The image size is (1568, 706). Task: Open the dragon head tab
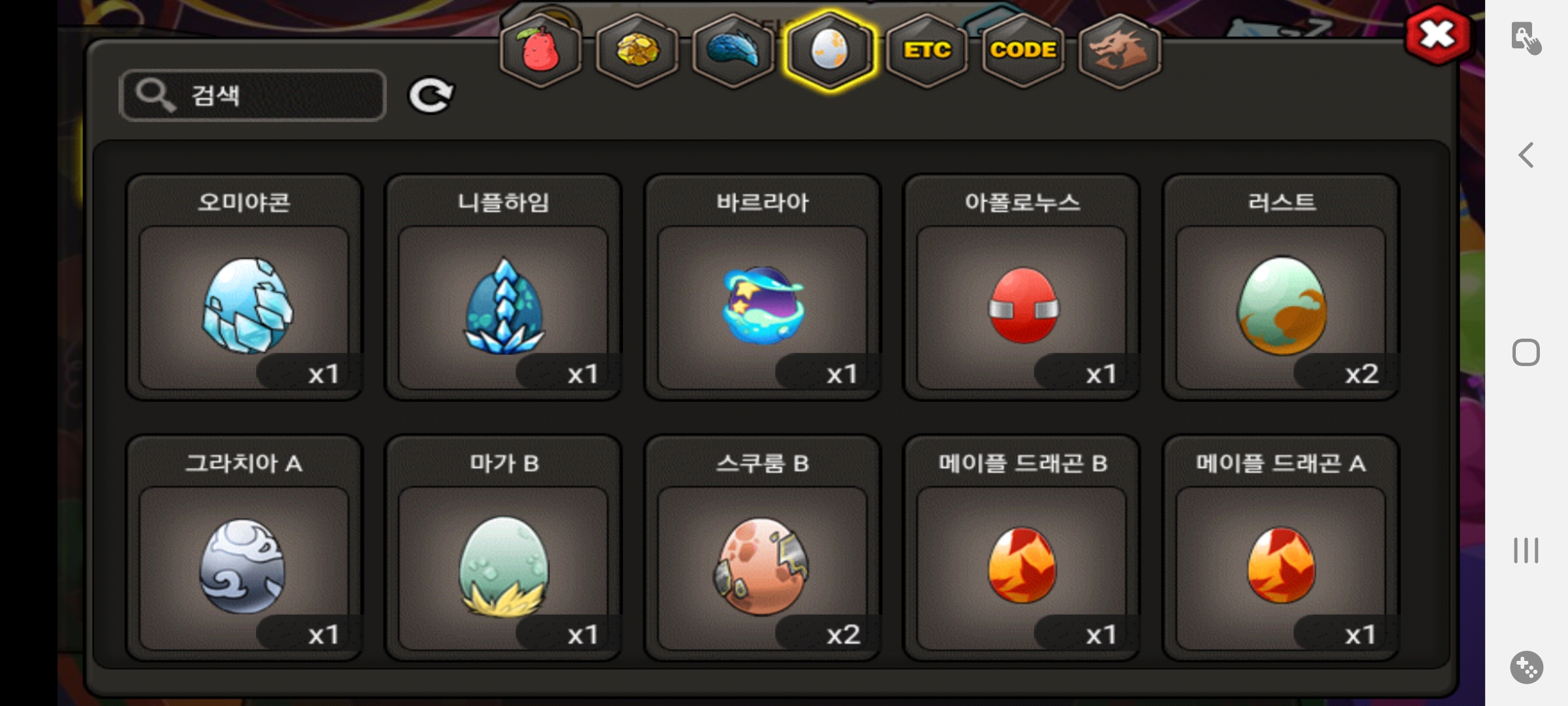[1119, 50]
